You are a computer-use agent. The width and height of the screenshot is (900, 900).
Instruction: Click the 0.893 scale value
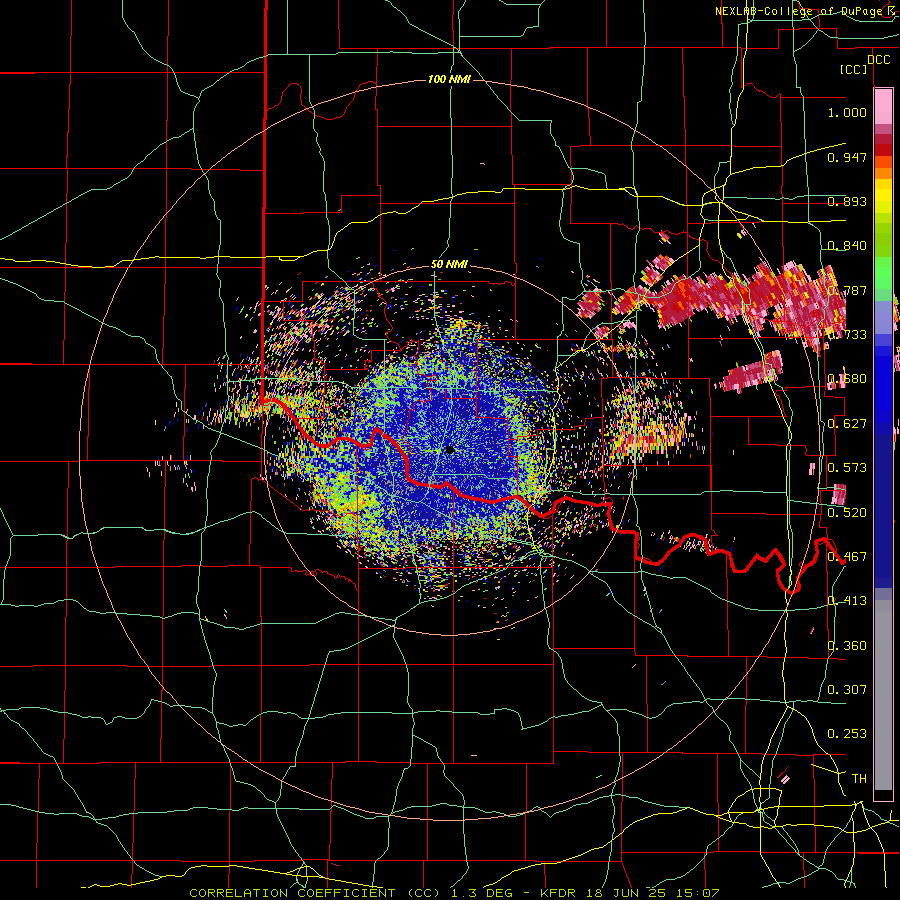(847, 201)
